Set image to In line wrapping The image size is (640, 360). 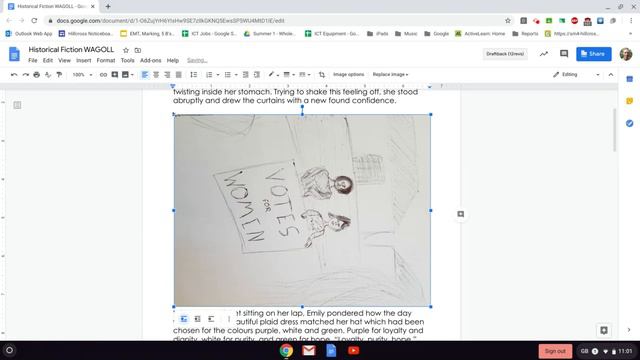pyautogui.click(x=184, y=319)
